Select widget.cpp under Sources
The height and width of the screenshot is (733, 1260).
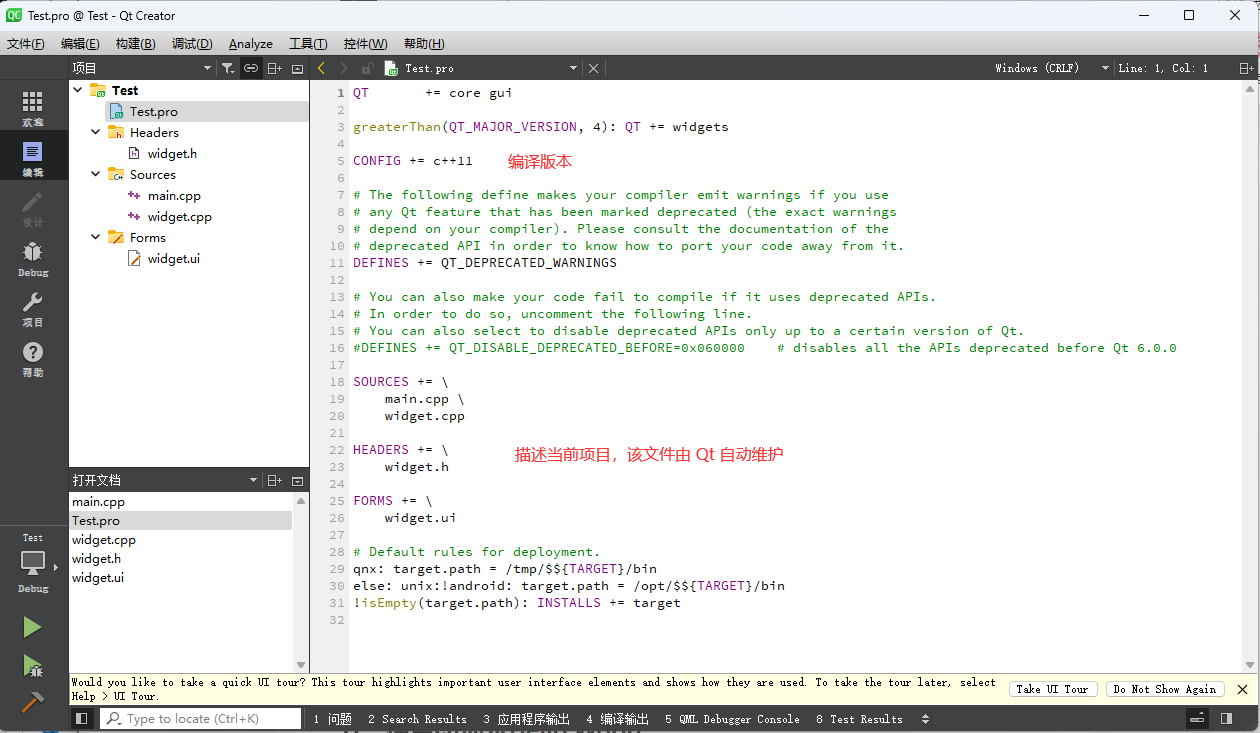179,217
